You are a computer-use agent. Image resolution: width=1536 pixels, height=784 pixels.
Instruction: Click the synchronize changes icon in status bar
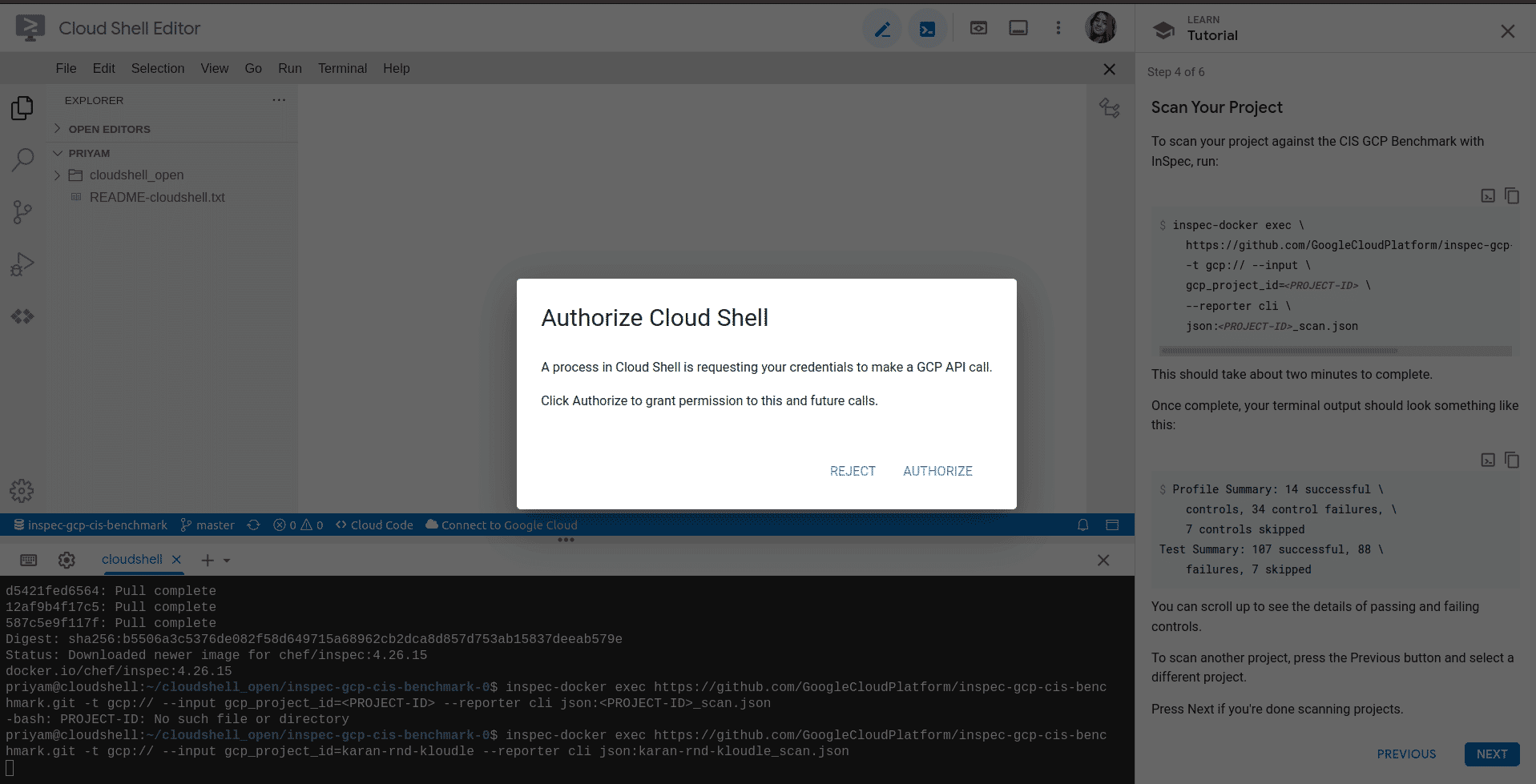[253, 525]
